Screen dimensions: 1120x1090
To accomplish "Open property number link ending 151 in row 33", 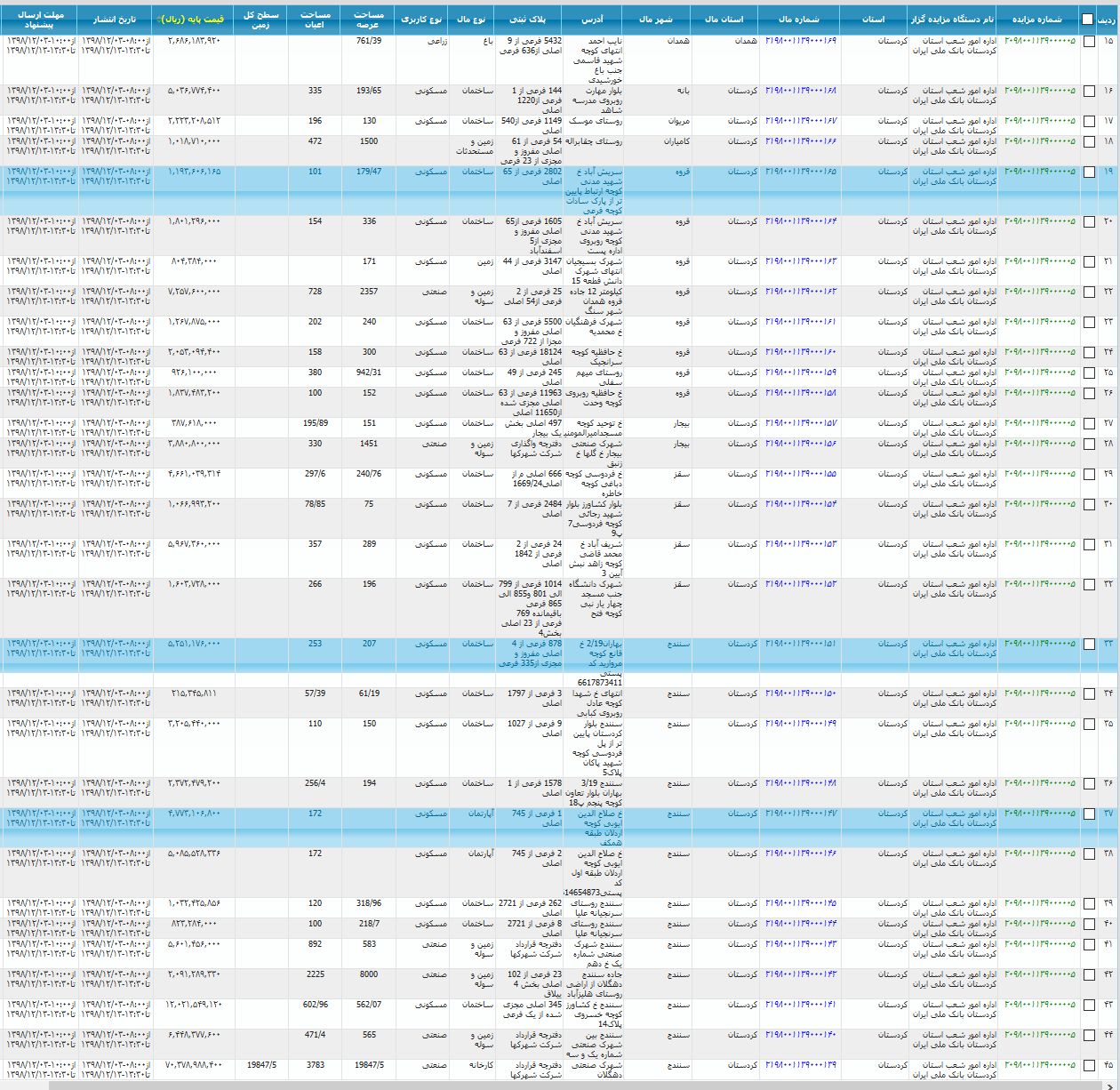I will pyautogui.click(x=800, y=644).
